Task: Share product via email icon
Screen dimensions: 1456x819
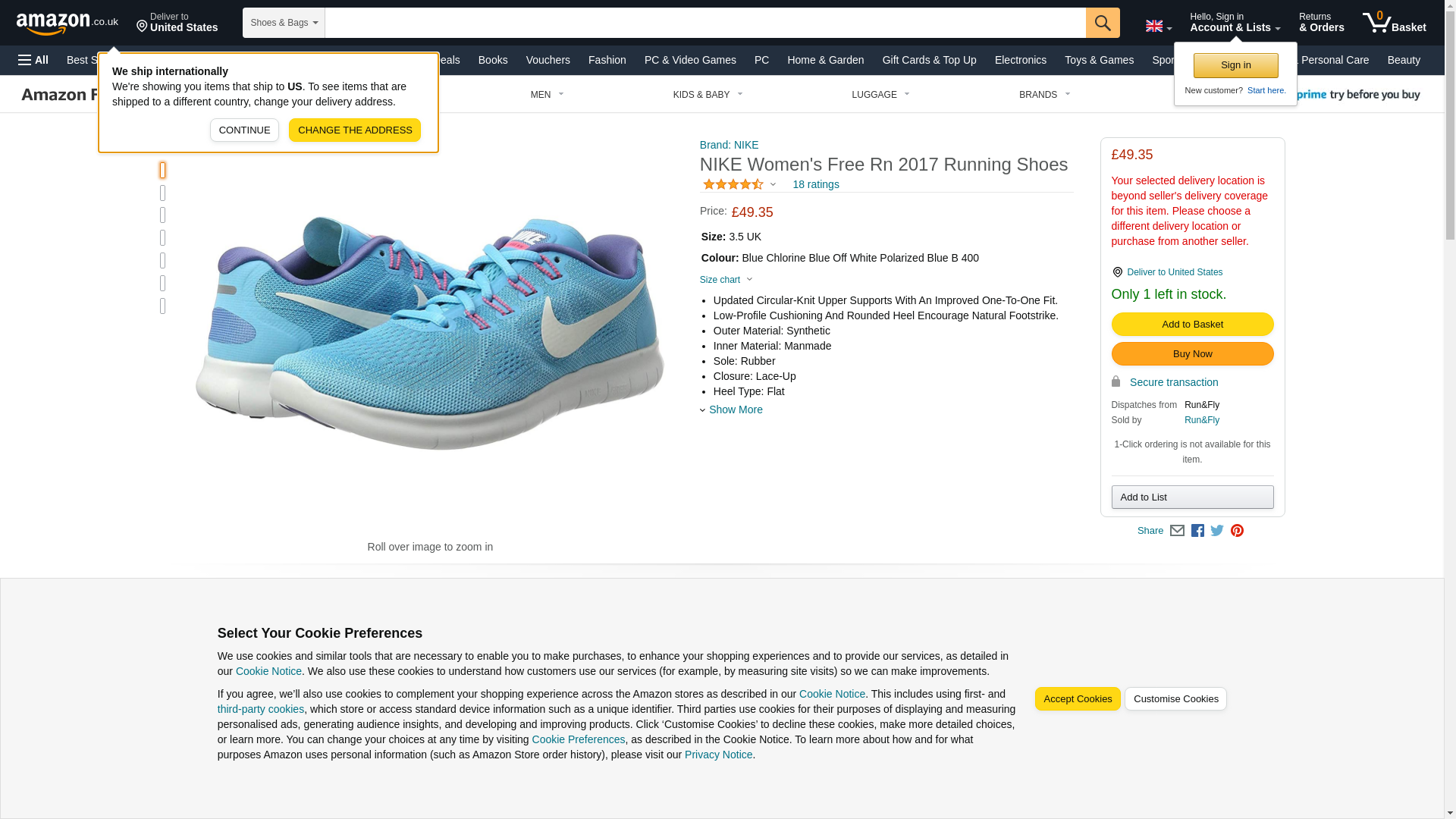Action: tap(1177, 531)
